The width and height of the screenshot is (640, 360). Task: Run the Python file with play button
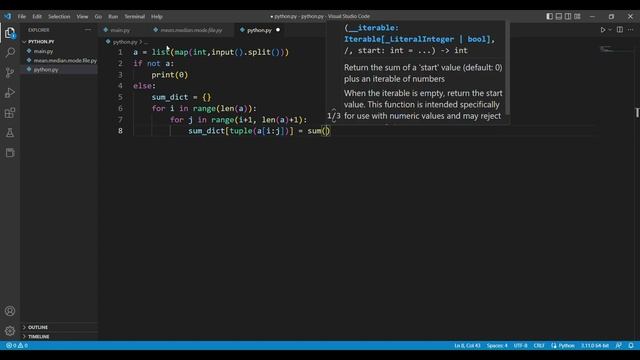(x=602, y=30)
